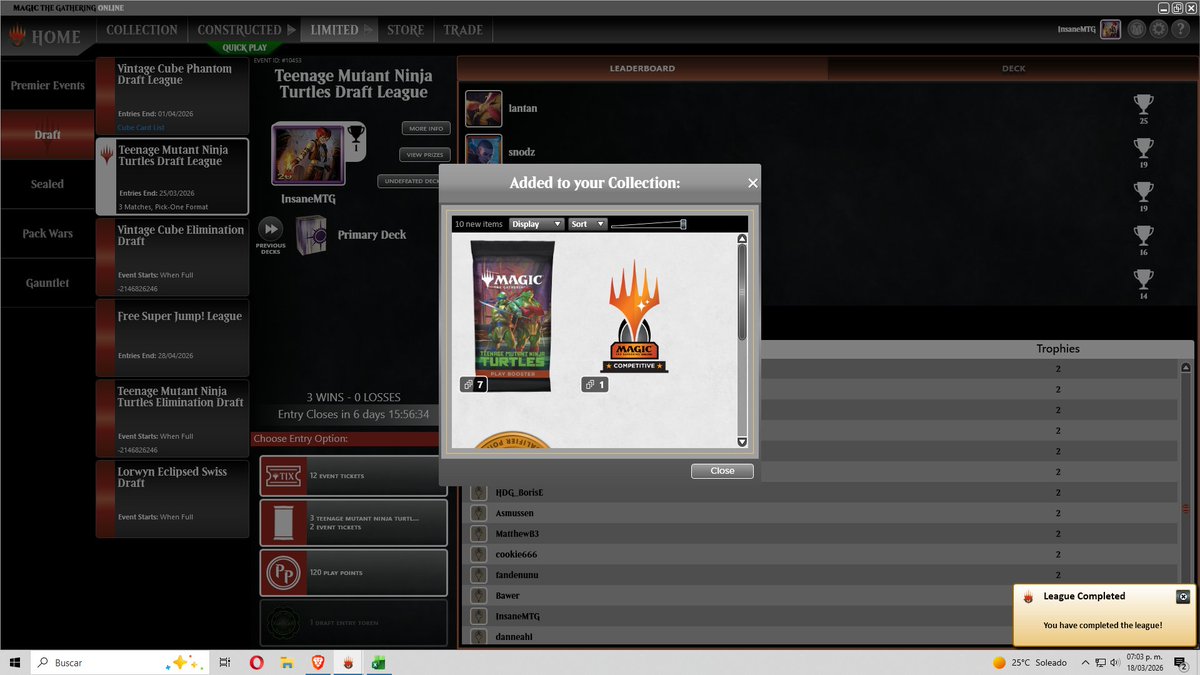
Task: Click the quantity 1 badge on trophy
Action: [x=595, y=384]
